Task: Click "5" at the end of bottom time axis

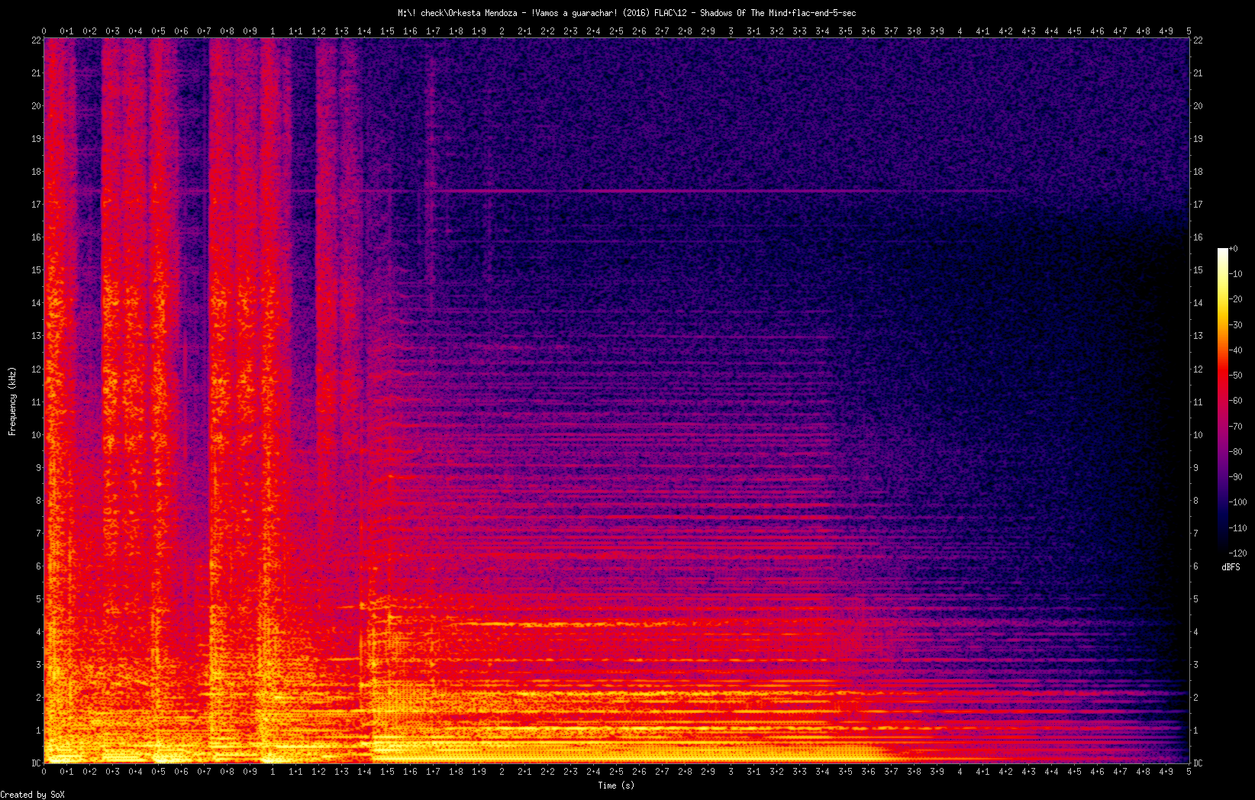Action: tap(1189, 772)
